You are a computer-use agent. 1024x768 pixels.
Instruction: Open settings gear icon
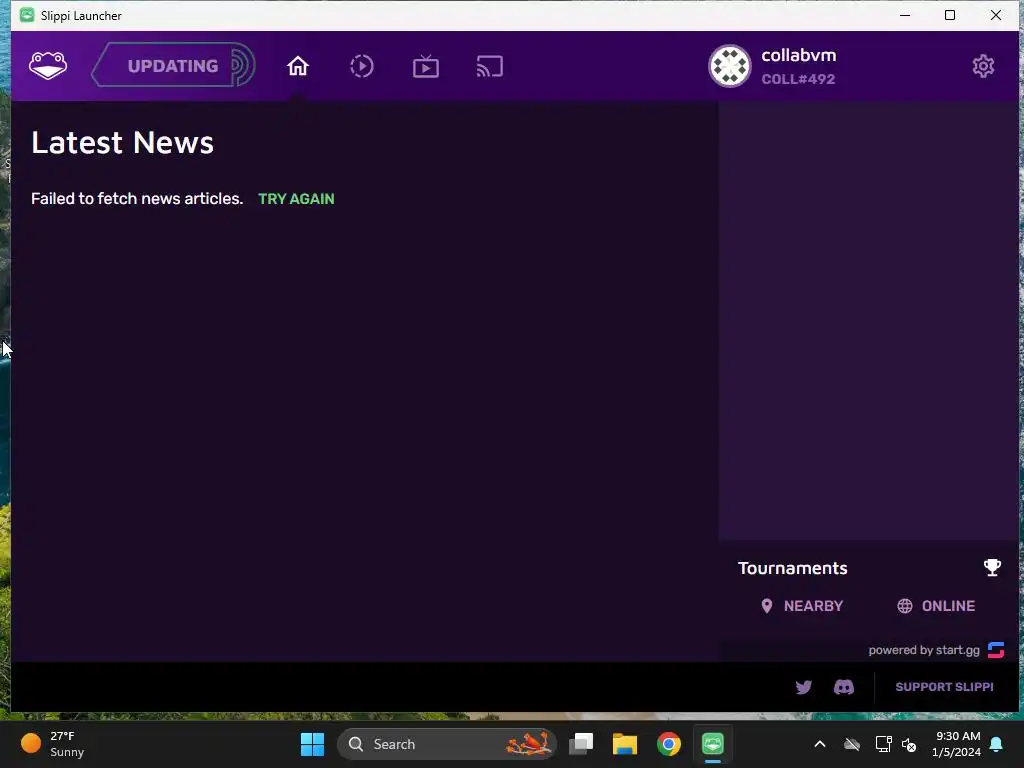click(983, 66)
